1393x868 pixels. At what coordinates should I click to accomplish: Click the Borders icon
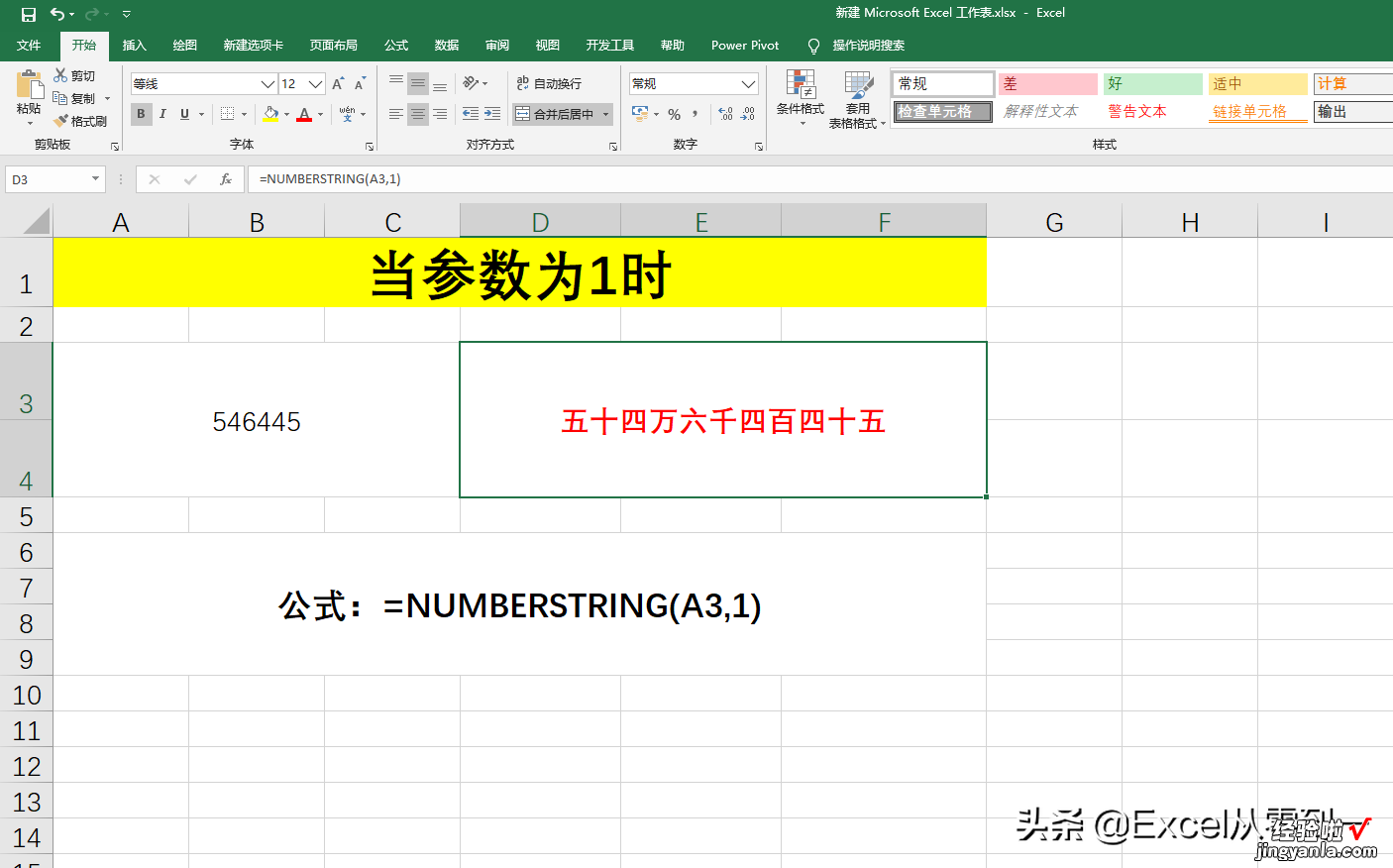tap(227, 114)
